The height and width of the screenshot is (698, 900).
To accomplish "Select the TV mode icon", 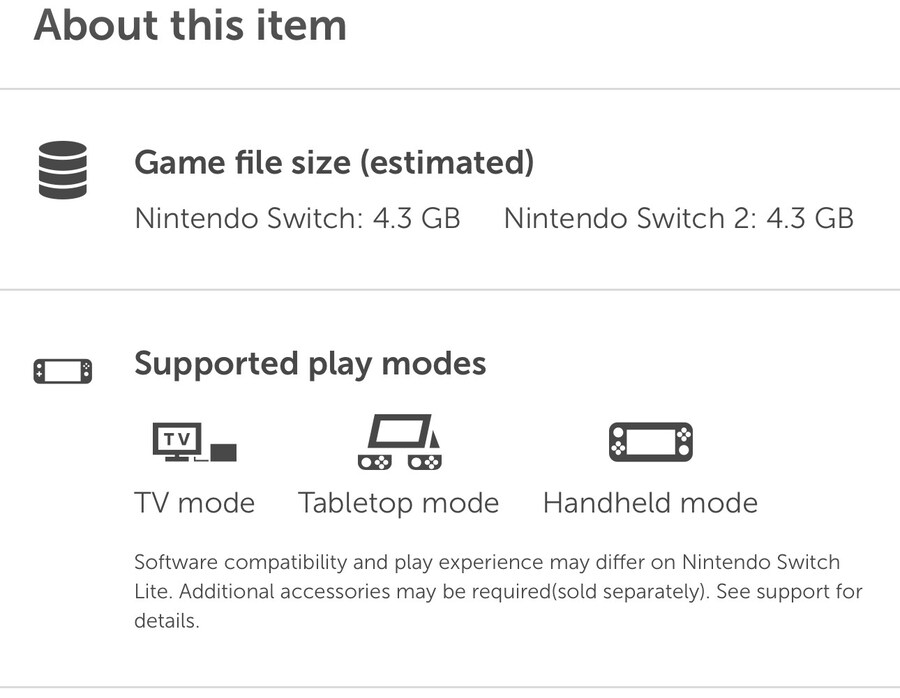I will pos(194,443).
